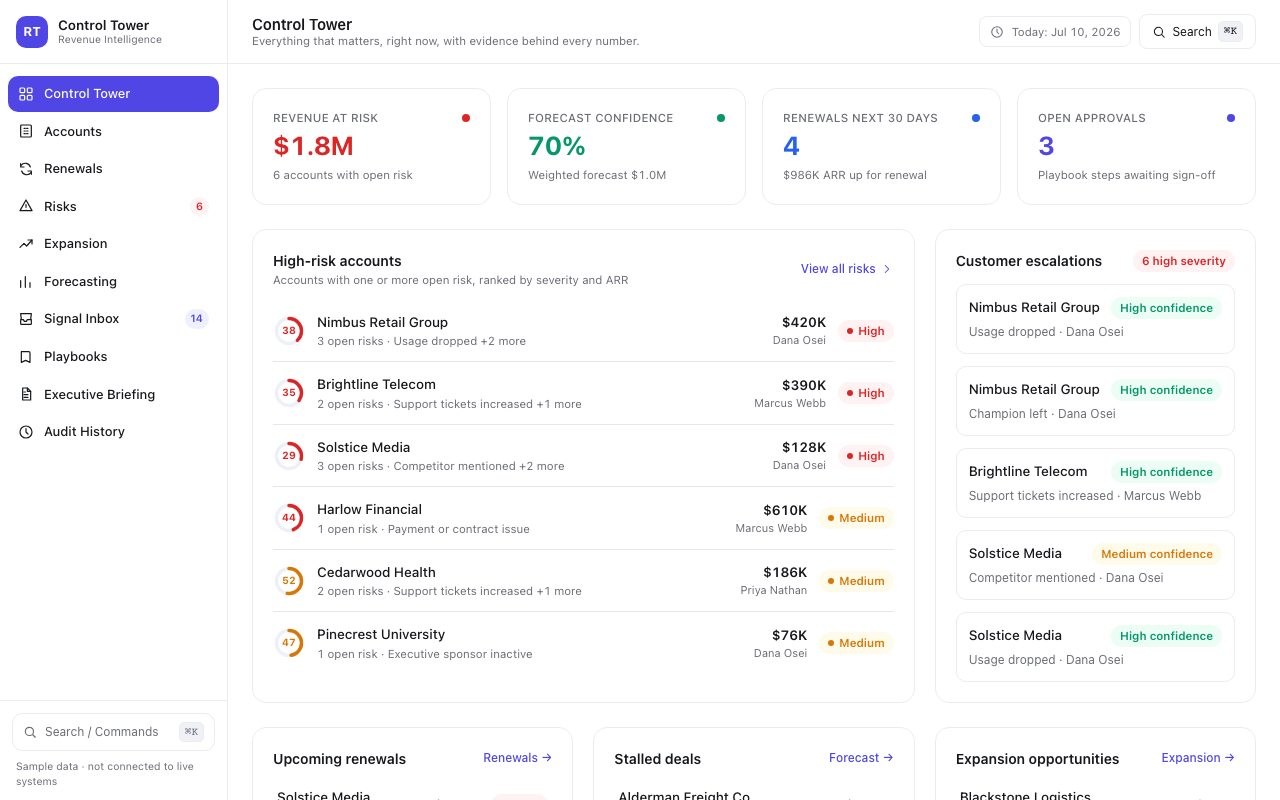Viewport: 1280px width, 800px height.
Task: Click the Risks warning triangle icon
Action: tap(26, 206)
